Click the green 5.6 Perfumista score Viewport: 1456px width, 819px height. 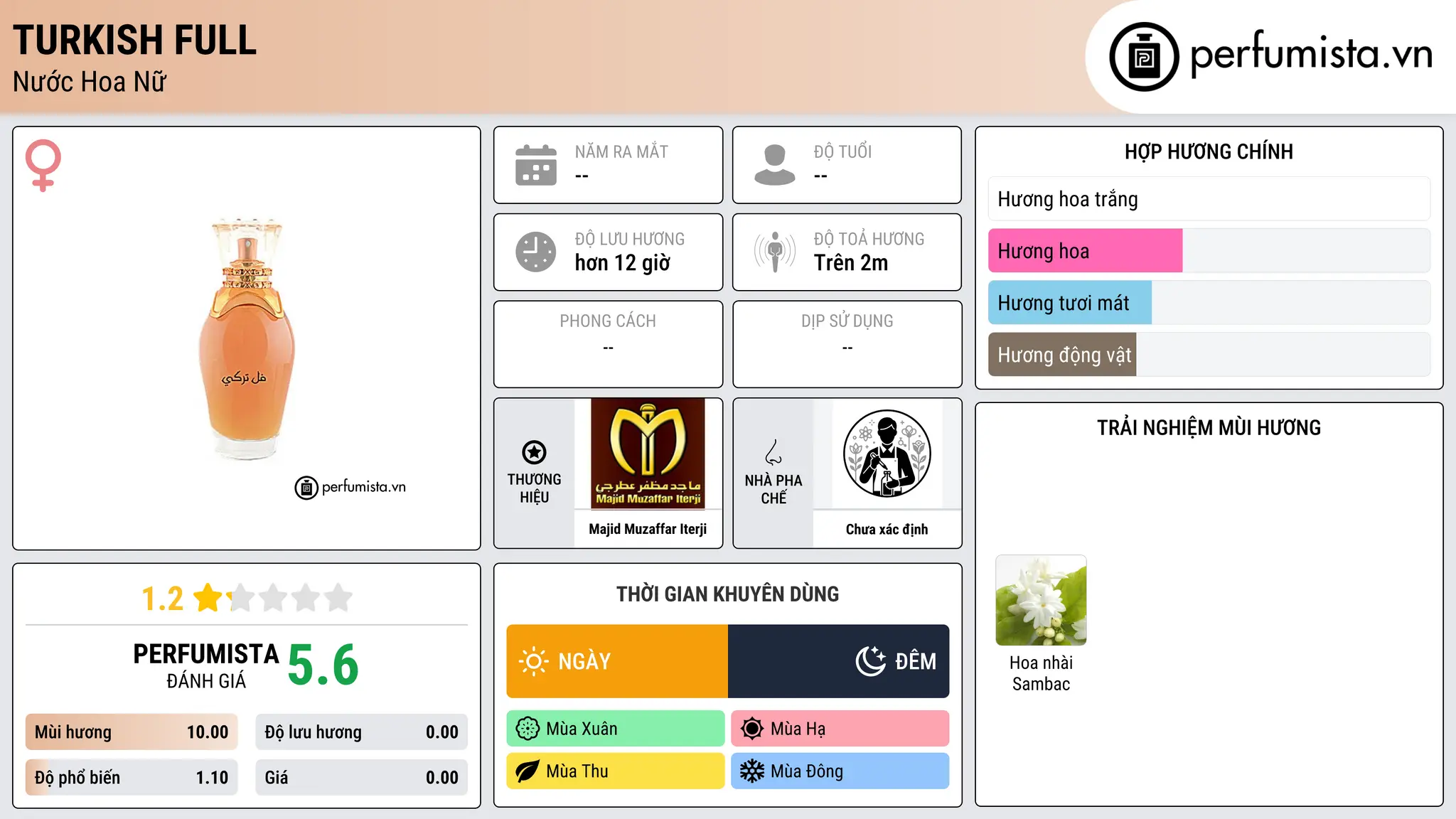tap(323, 665)
